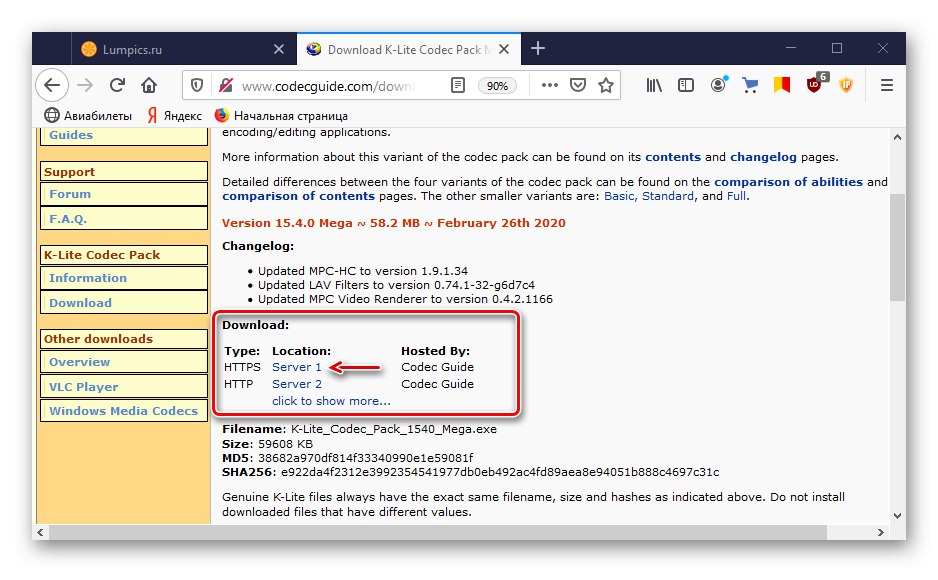Click the orange shield extension icon
The height and width of the screenshot is (580, 938).
(846, 86)
